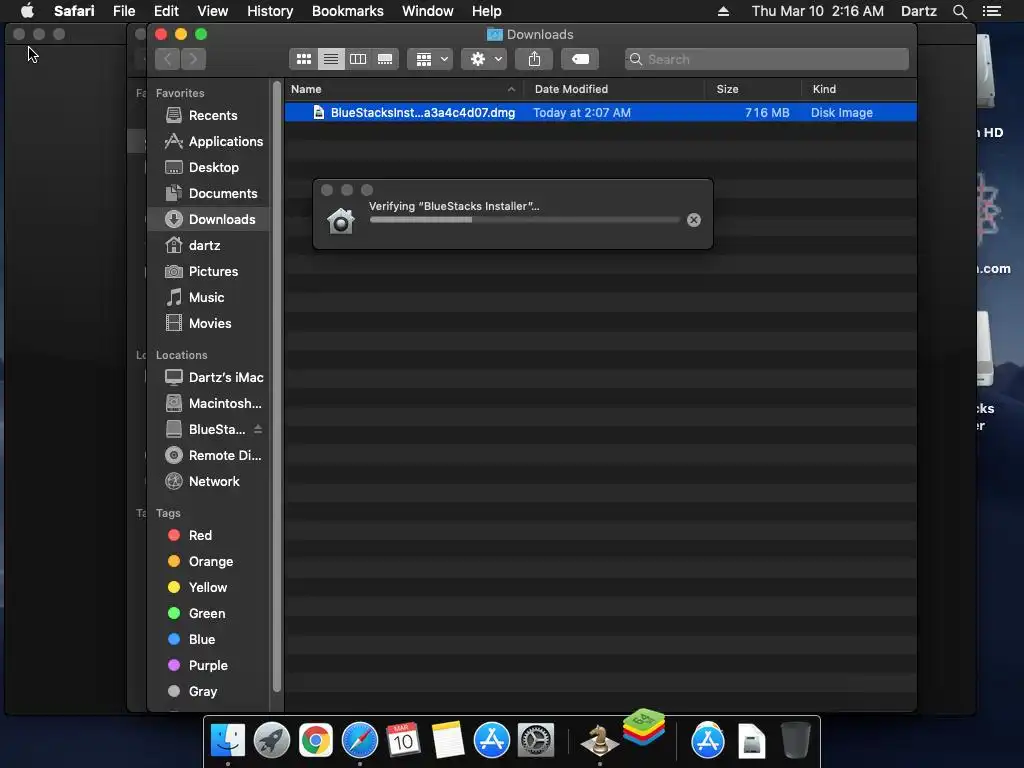Click the Finder search field
This screenshot has height=768, width=1024.
[x=767, y=59]
